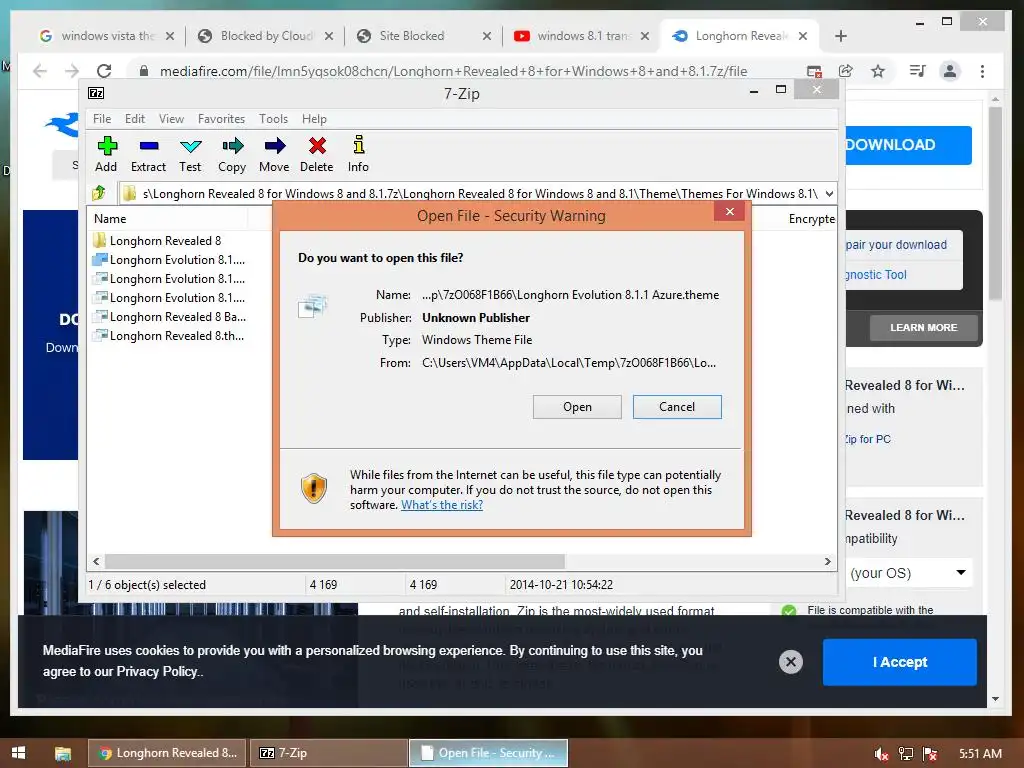Open Chrome media control icon
This screenshot has width=1024, height=768.
pyautogui.click(x=917, y=71)
